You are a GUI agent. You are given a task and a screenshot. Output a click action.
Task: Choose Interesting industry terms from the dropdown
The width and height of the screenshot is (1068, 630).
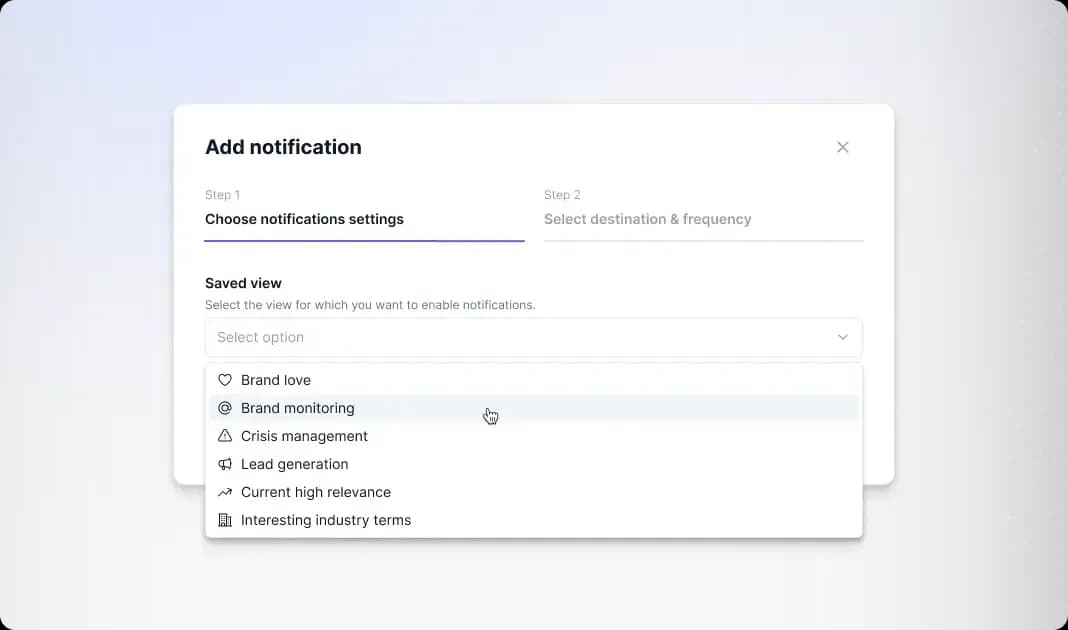click(325, 520)
